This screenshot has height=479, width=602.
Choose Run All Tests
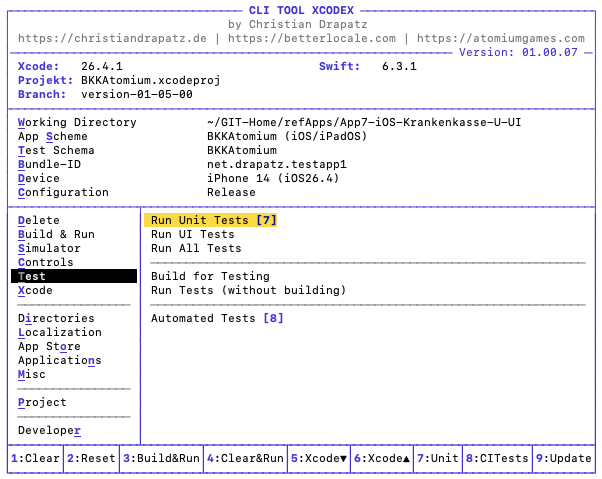[x=196, y=248]
